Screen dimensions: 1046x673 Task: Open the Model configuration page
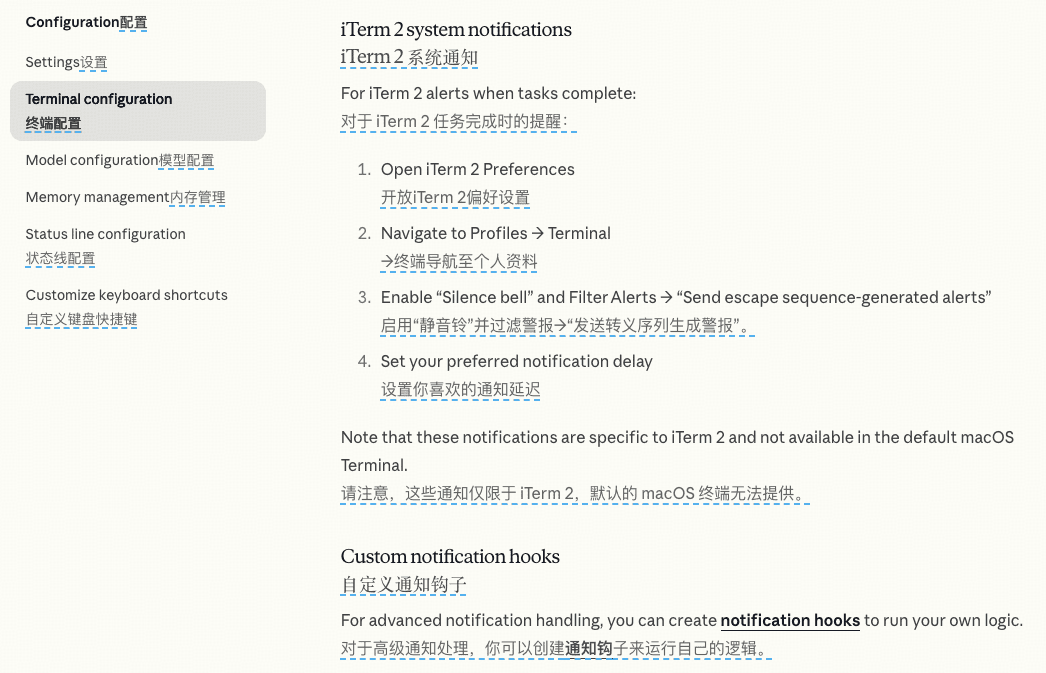pos(119,160)
